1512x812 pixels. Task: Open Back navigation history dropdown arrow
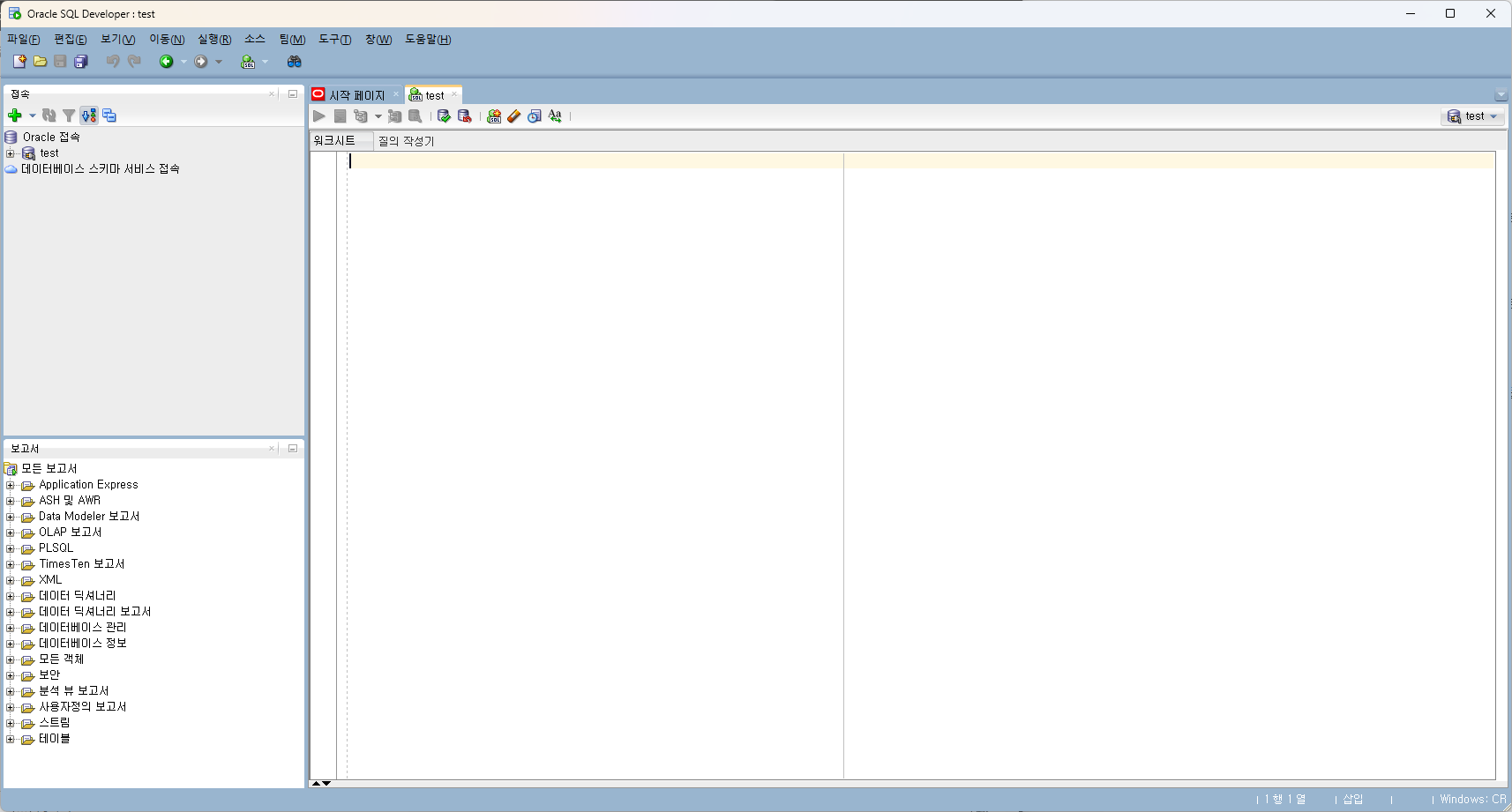tap(183, 62)
